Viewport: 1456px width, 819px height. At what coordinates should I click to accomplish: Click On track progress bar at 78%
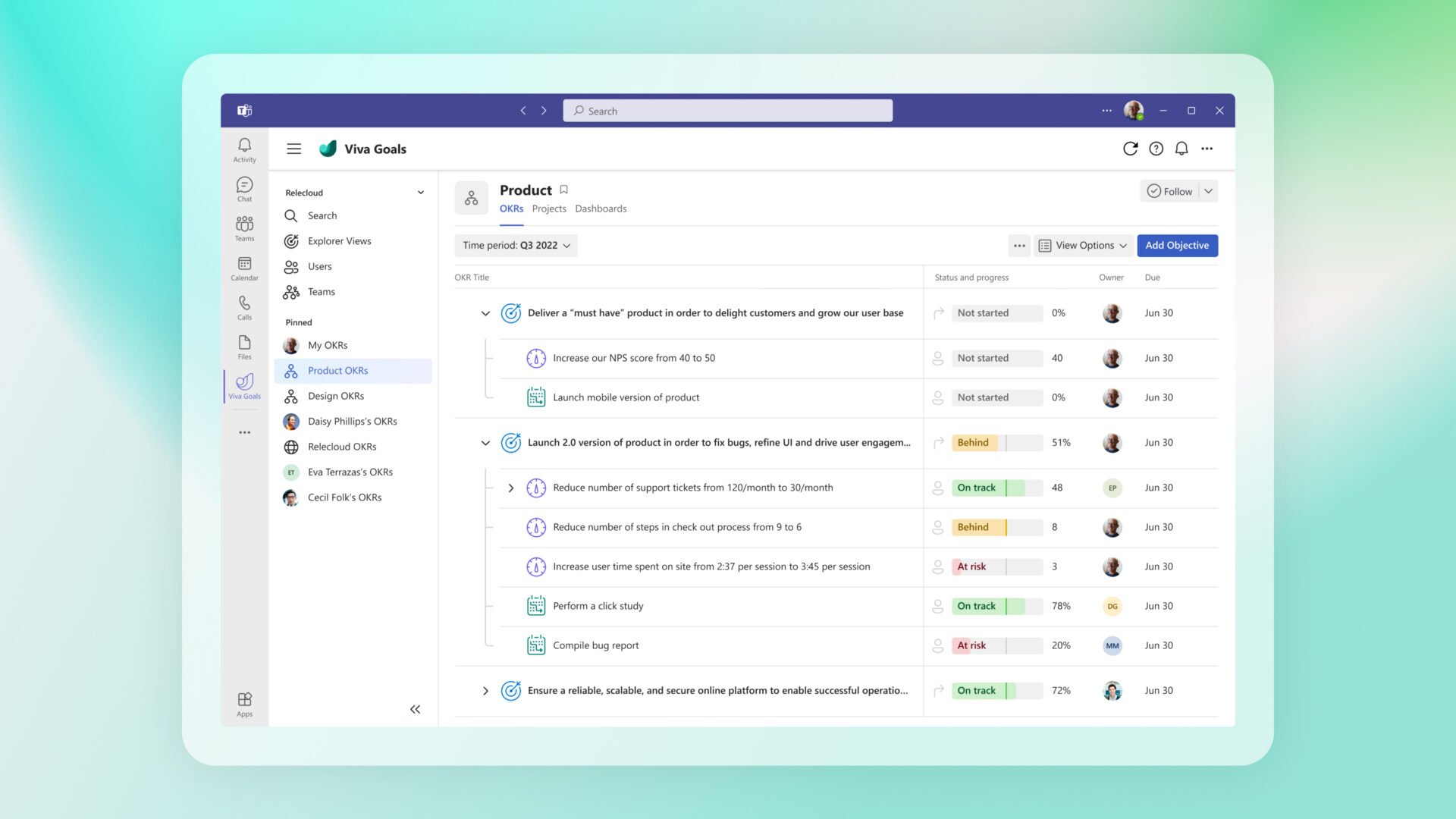[997, 606]
